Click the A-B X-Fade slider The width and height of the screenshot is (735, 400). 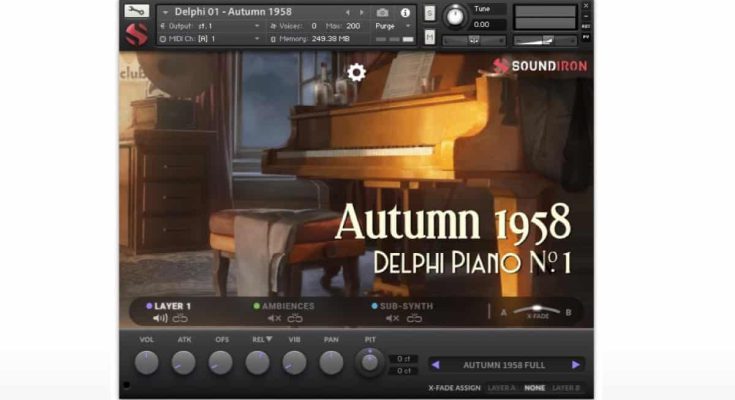(539, 310)
